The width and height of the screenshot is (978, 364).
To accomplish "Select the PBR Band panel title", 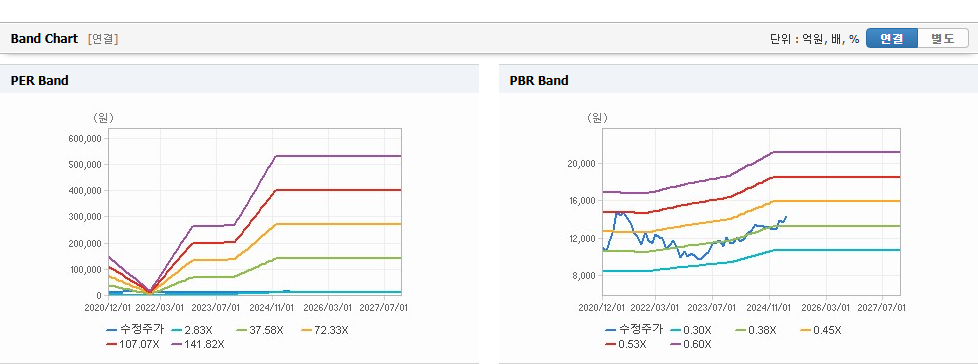I will [x=539, y=80].
